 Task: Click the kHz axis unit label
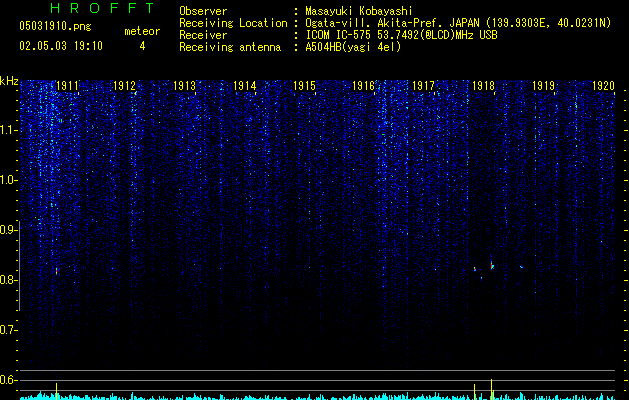[9, 81]
